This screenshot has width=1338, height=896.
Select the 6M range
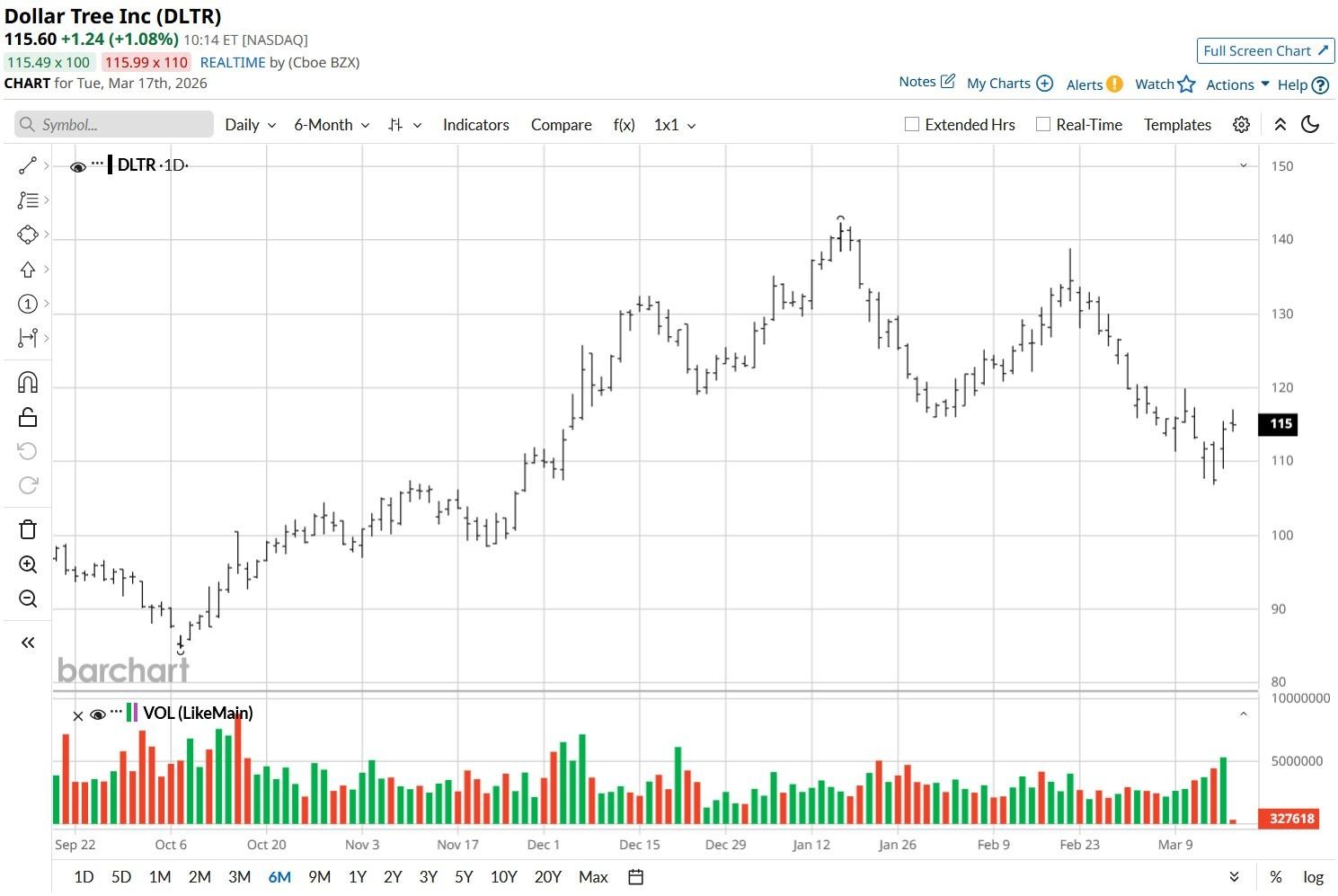pyautogui.click(x=279, y=877)
